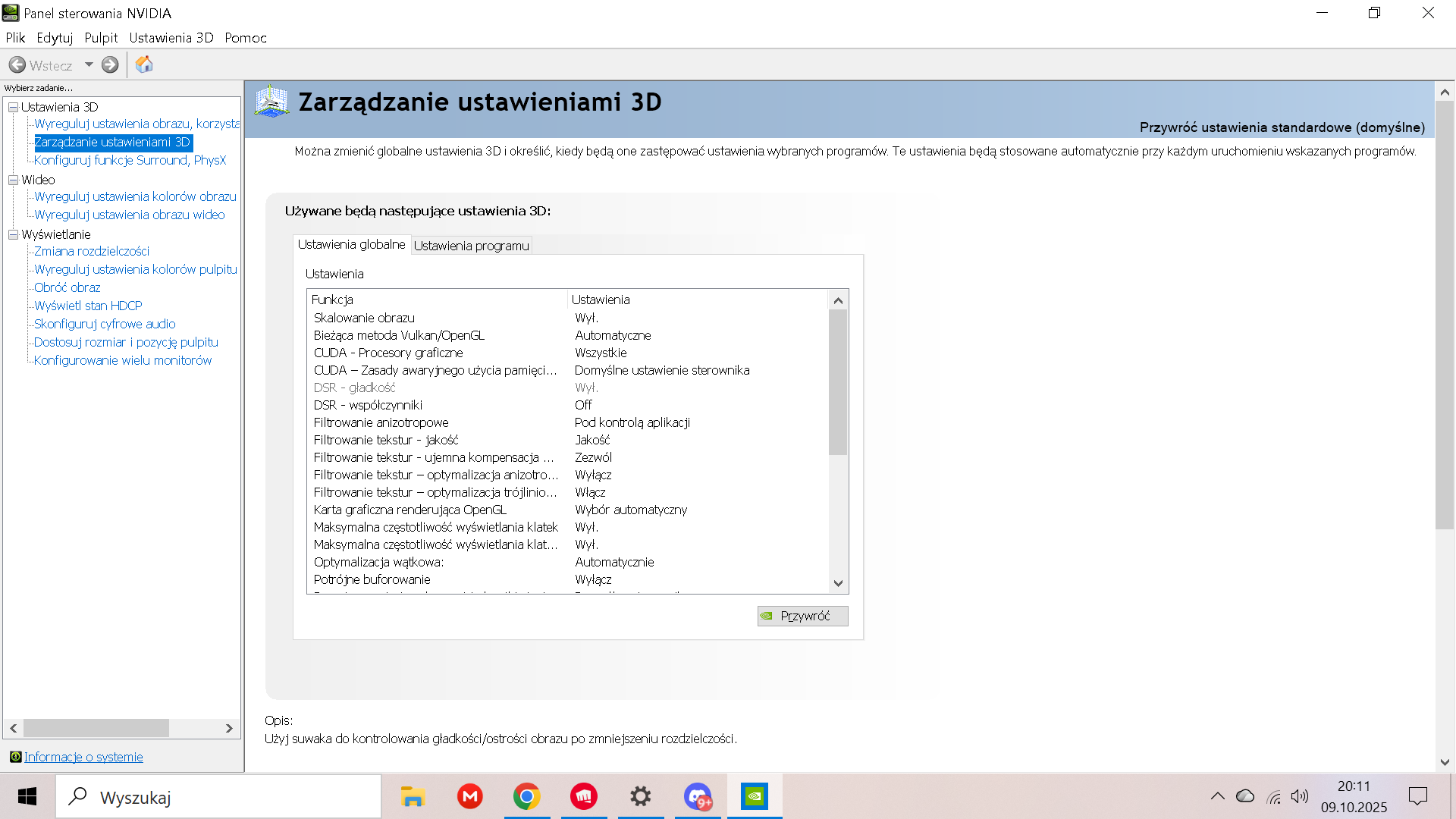
Task: Collapse the Ustawienia 3D tree node
Action: coord(13,107)
